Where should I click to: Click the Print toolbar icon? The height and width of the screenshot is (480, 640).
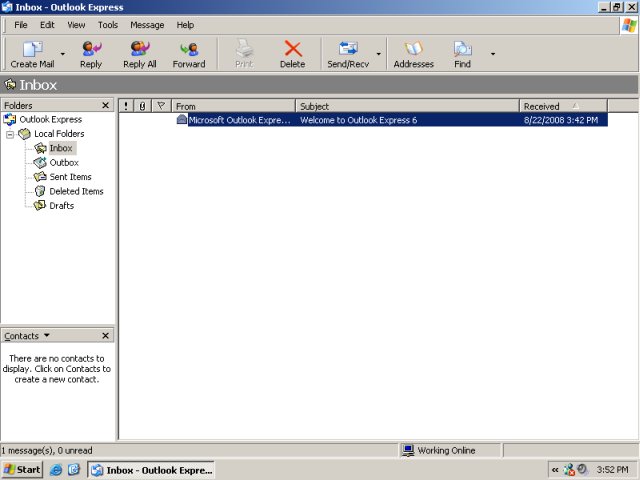click(244, 49)
